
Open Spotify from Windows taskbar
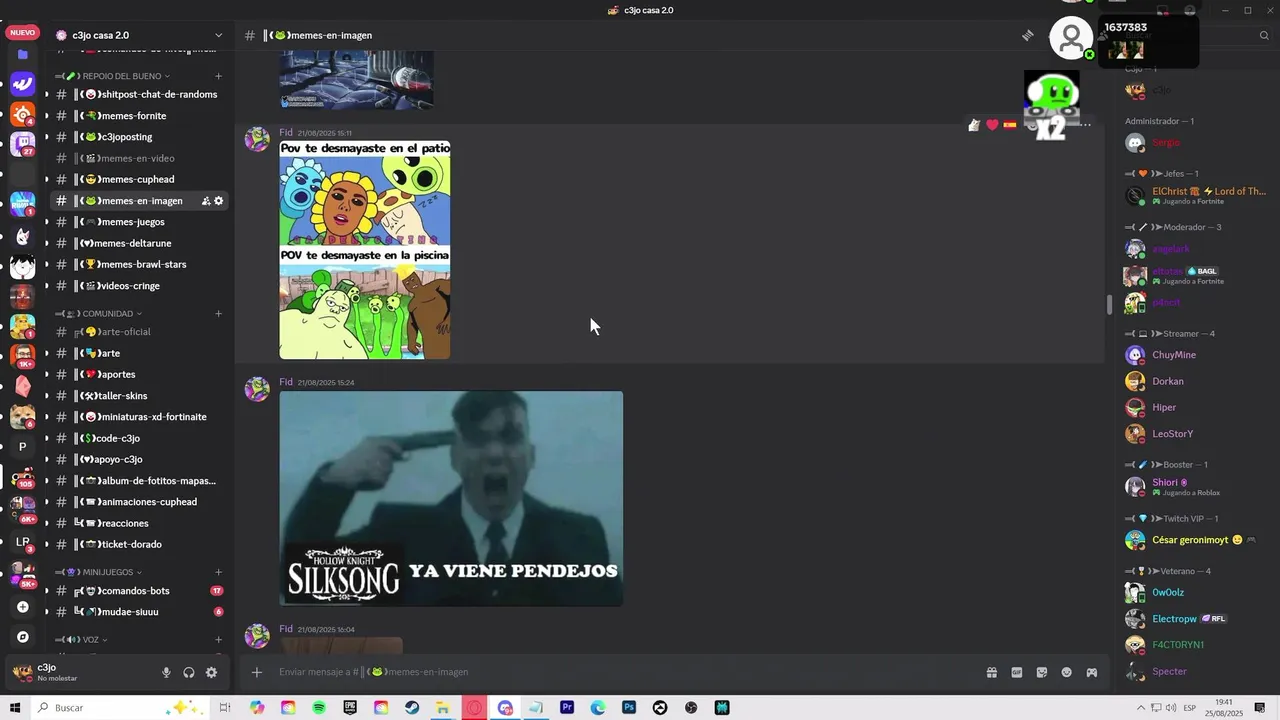(319, 708)
